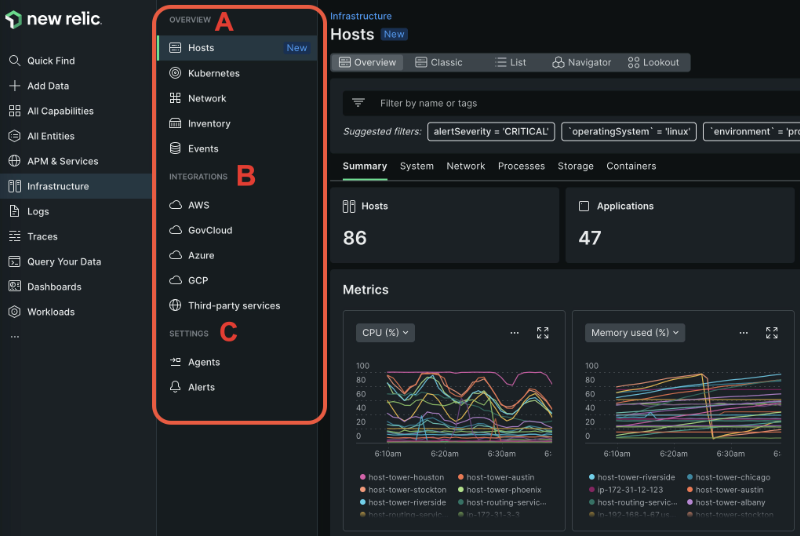Switch to the Overview view
Screen dimensions: 800x536
click(x=367, y=62)
